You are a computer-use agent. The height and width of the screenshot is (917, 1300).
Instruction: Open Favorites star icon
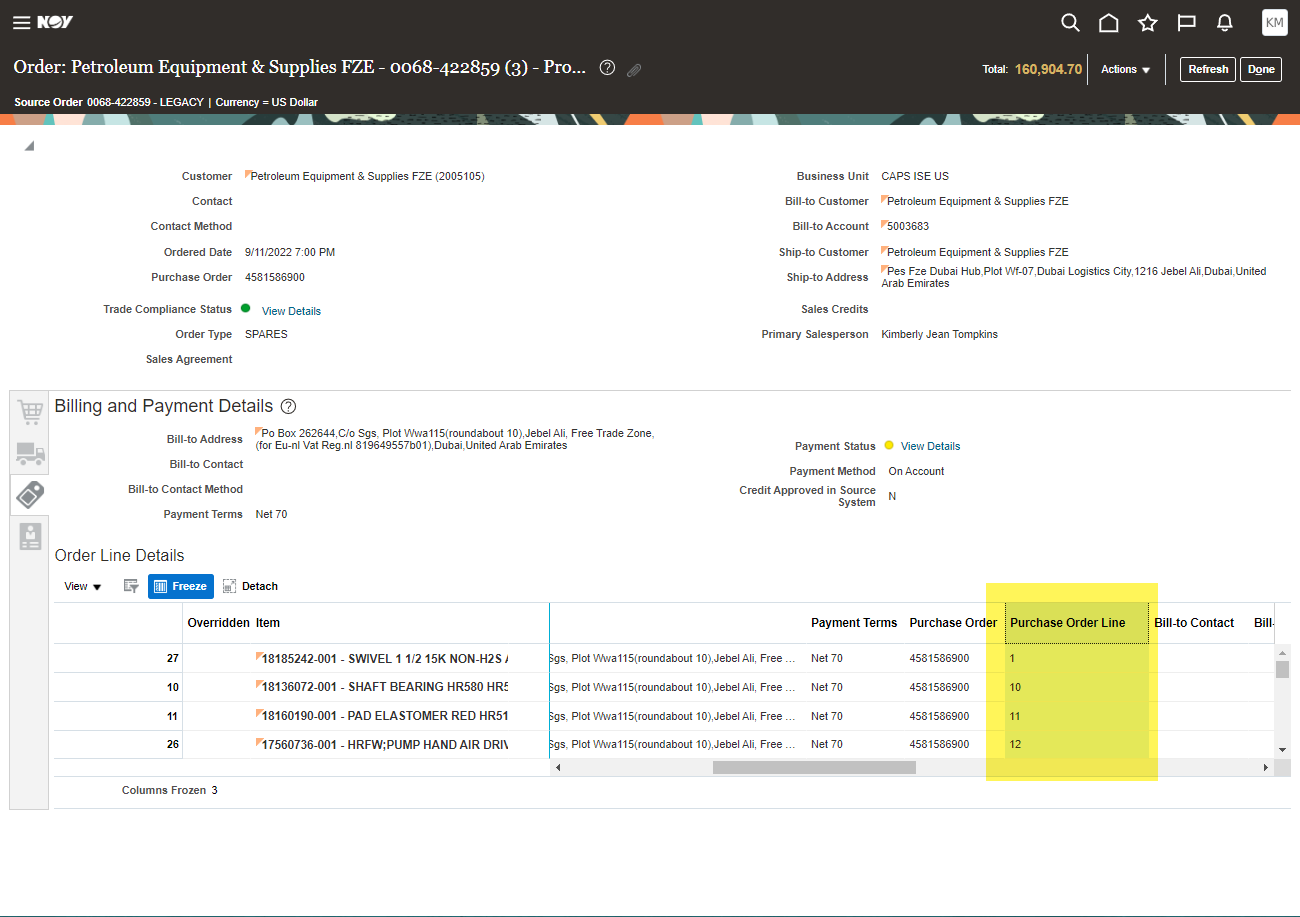[1147, 22]
